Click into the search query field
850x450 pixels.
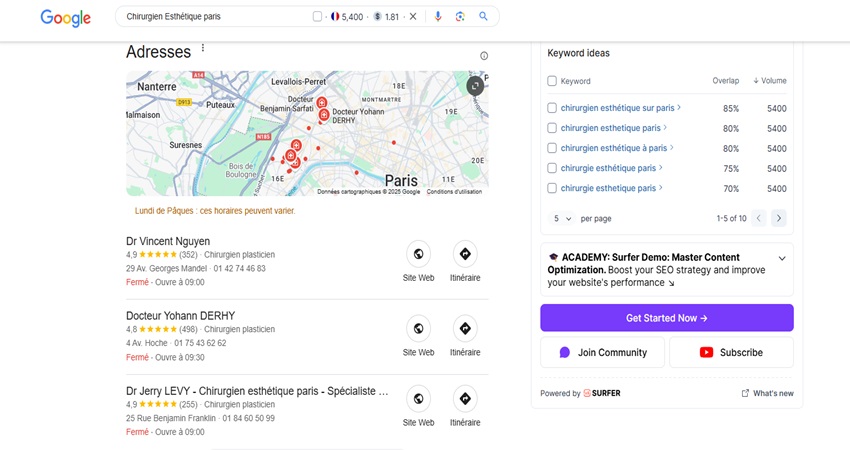click(217, 17)
